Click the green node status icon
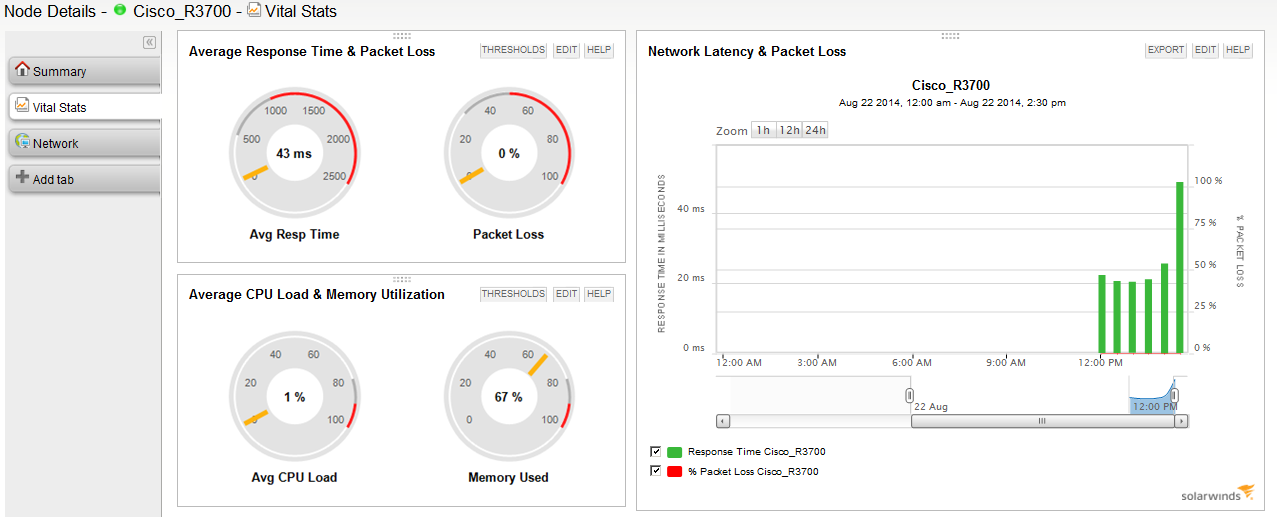The image size is (1277, 517). pos(120,11)
